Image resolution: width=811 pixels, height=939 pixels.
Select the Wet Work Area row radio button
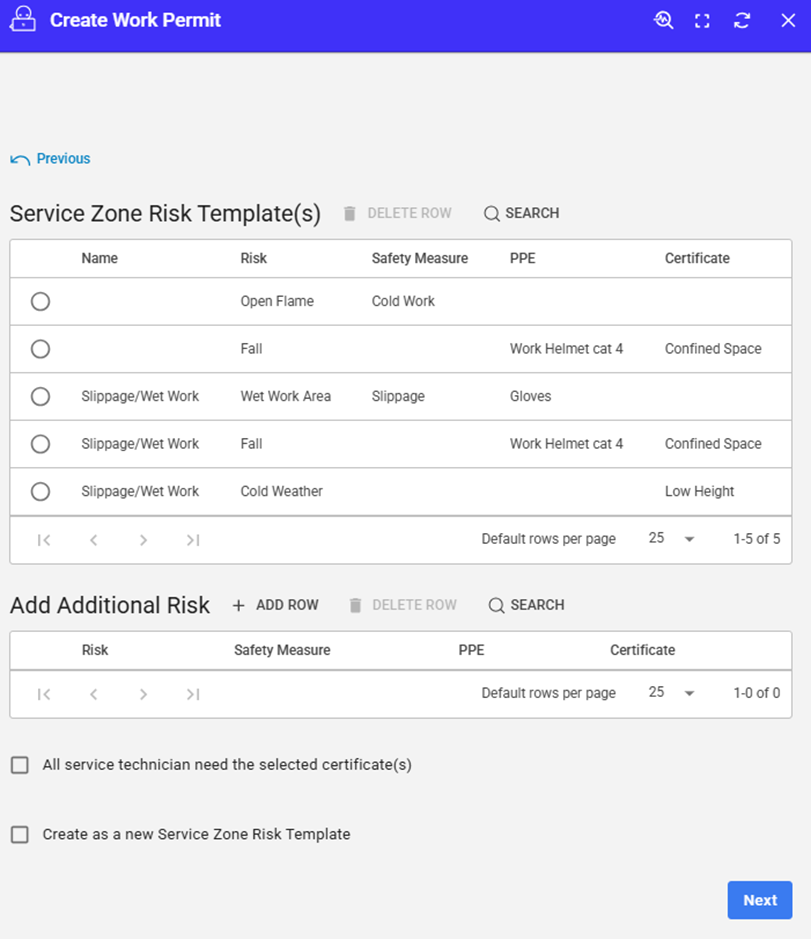point(40,396)
